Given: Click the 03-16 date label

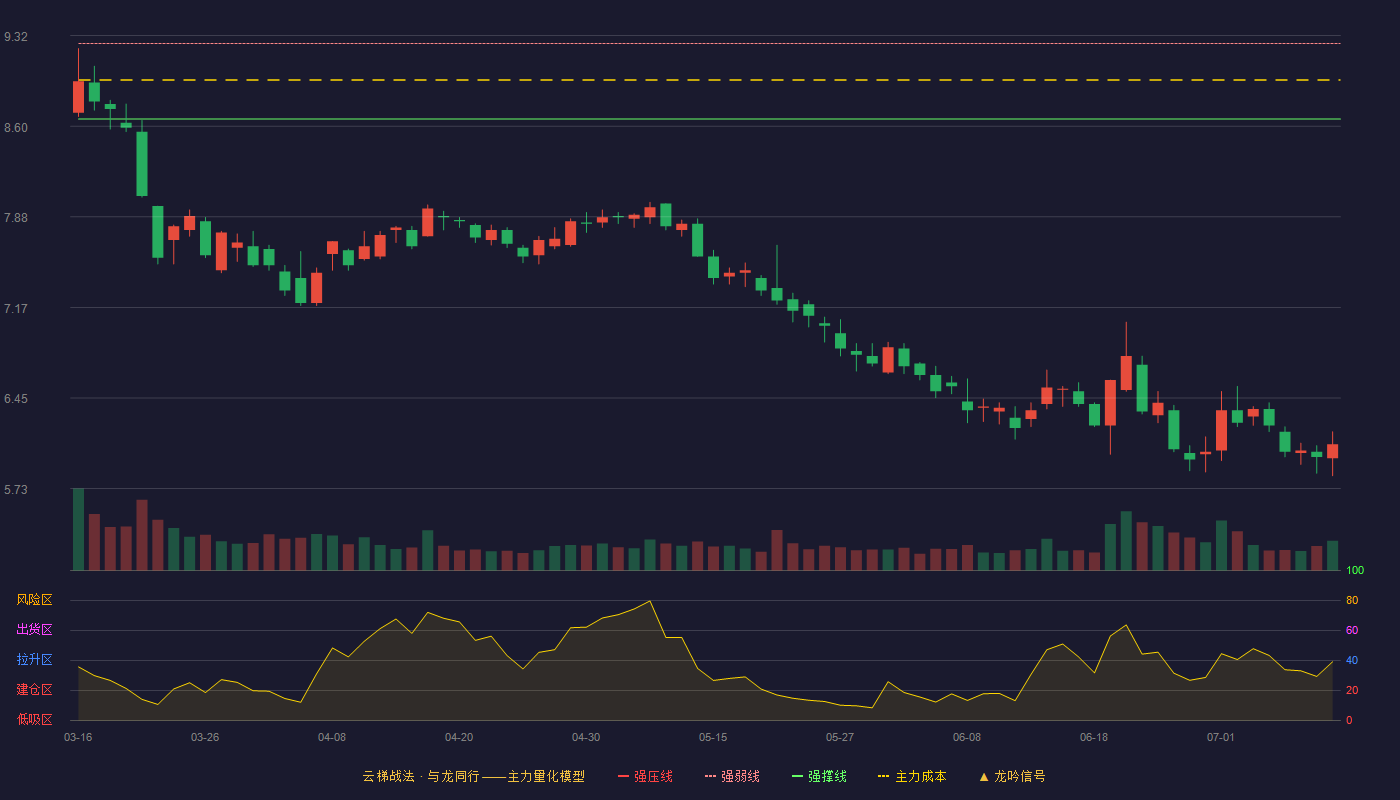Looking at the screenshot, I should point(78,737).
